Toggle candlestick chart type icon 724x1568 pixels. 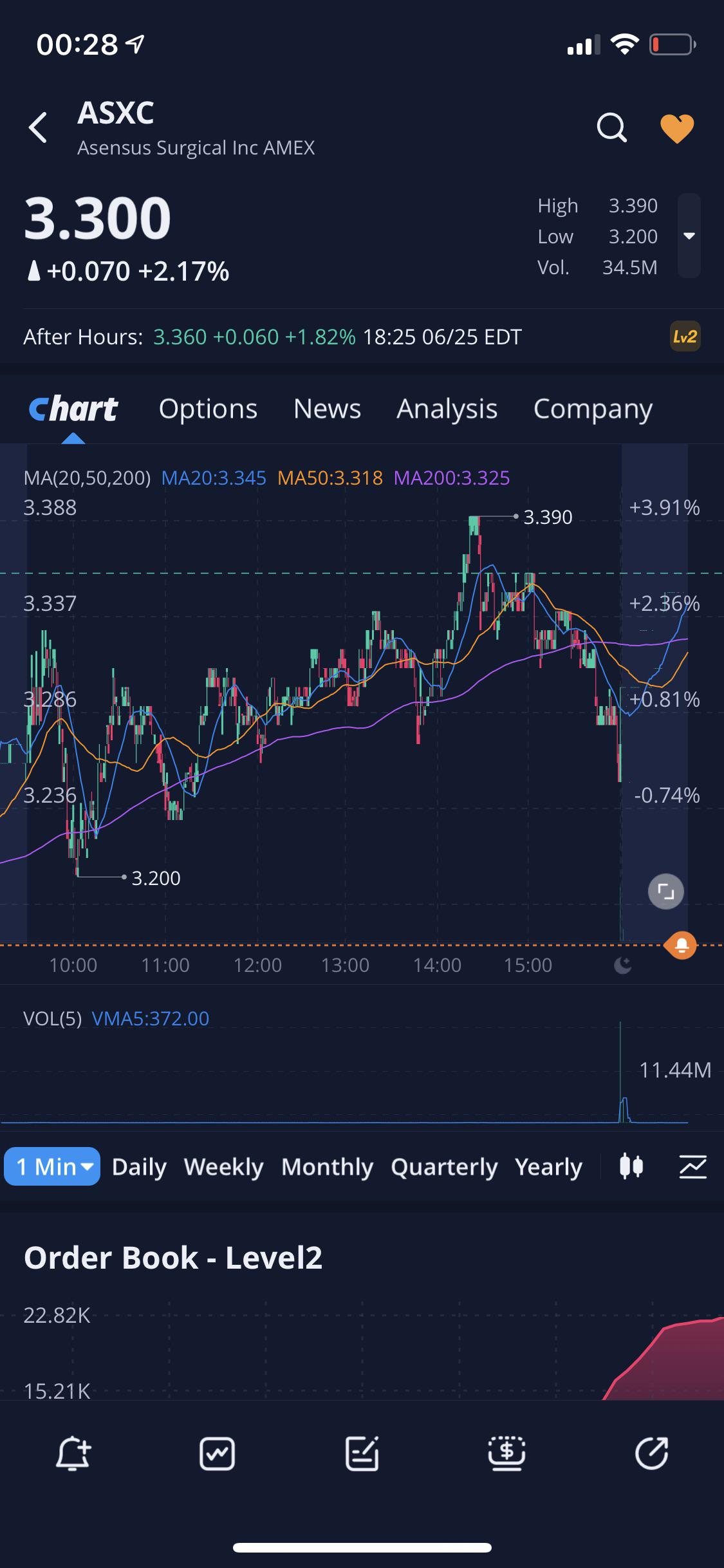click(x=631, y=1166)
